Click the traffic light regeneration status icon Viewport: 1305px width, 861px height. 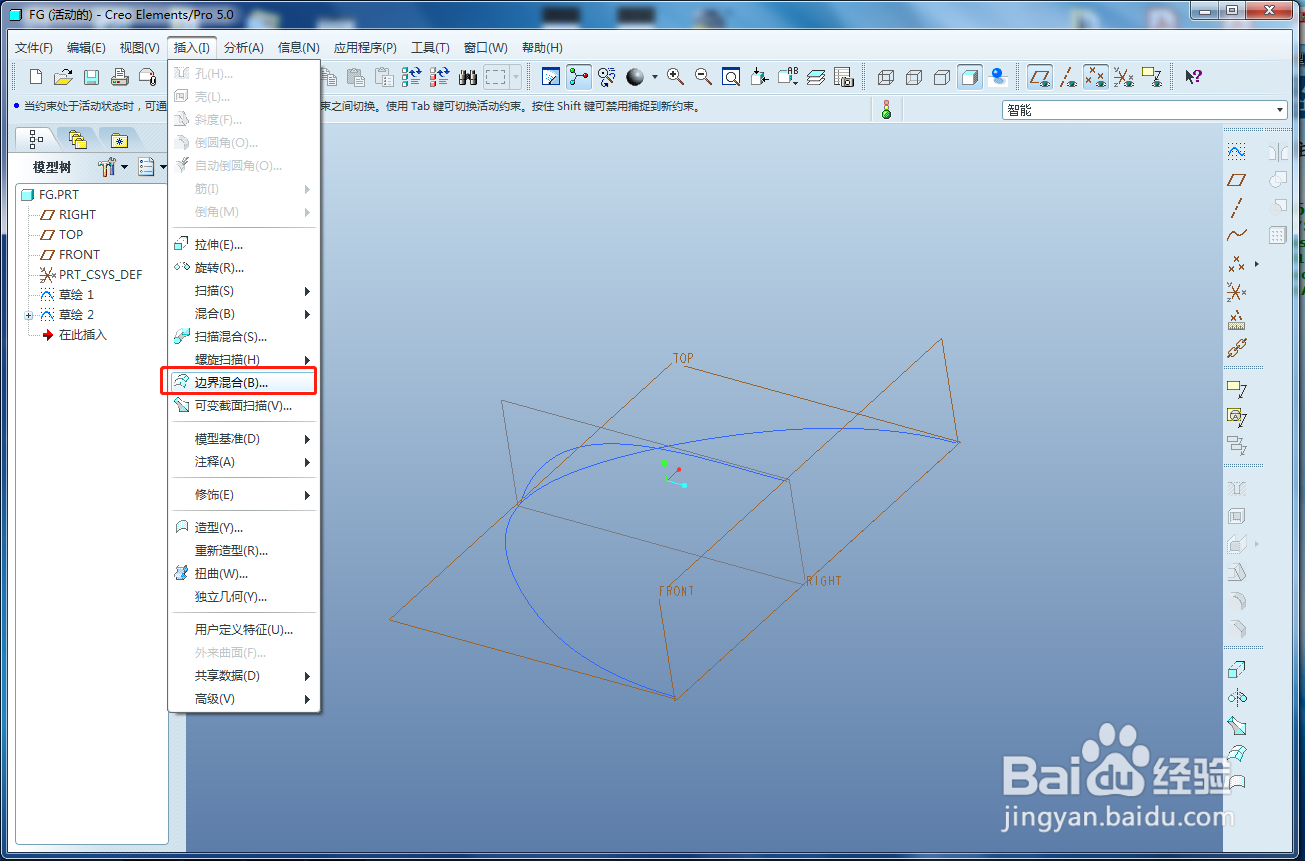(885, 110)
